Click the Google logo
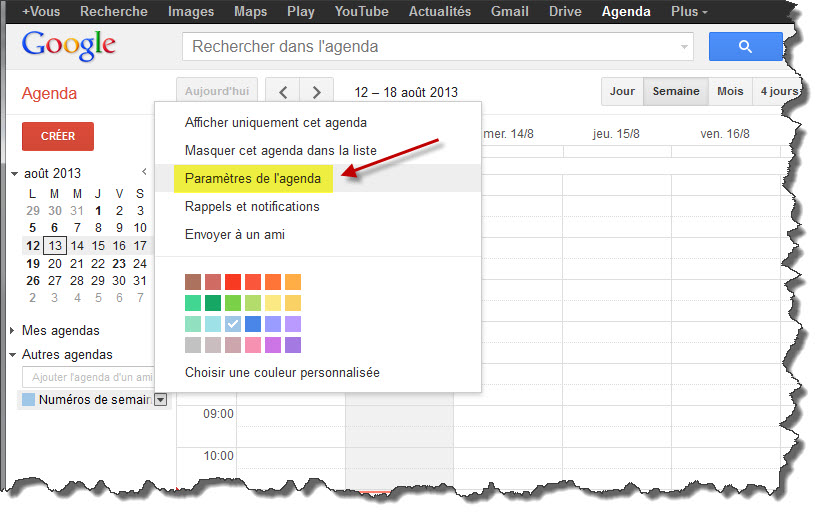 (68, 45)
